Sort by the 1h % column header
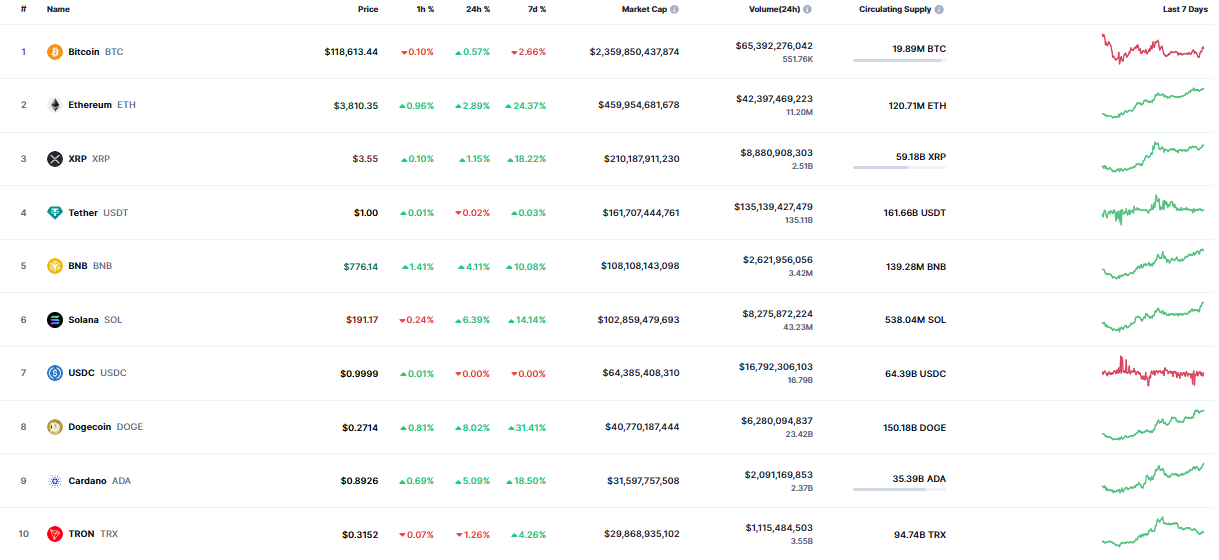Image resolution: width=1219 pixels, height=560 pixels. [425, 9]
